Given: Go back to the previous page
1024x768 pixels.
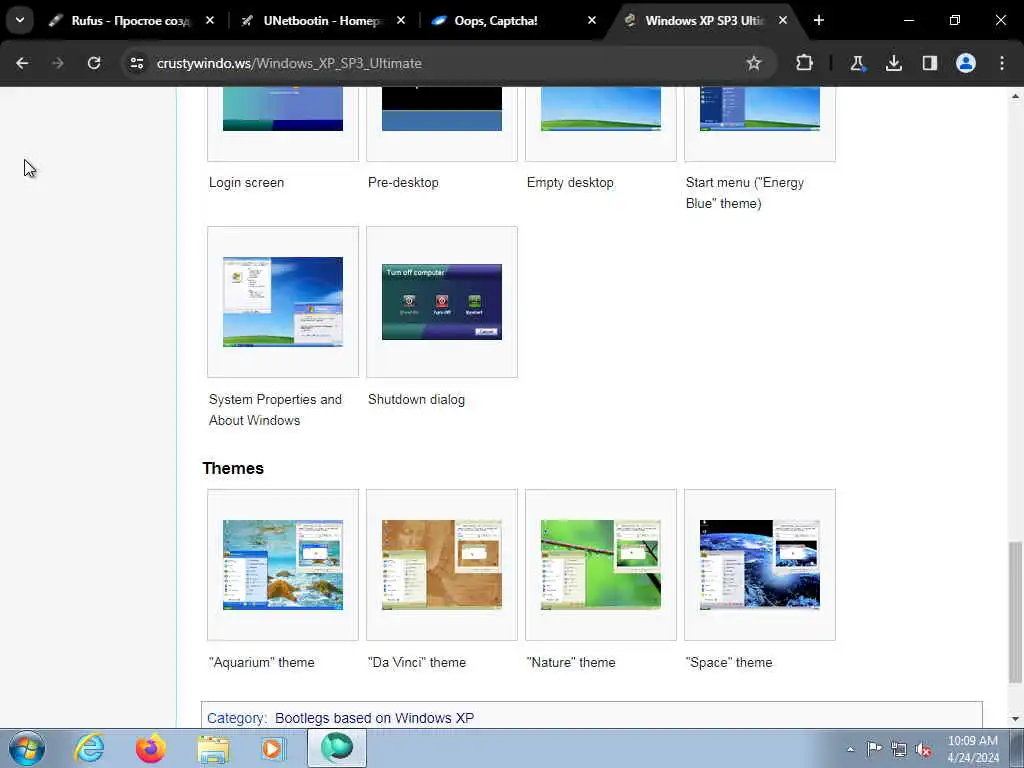Looking at the screenshot, I should tap(22, 63).
